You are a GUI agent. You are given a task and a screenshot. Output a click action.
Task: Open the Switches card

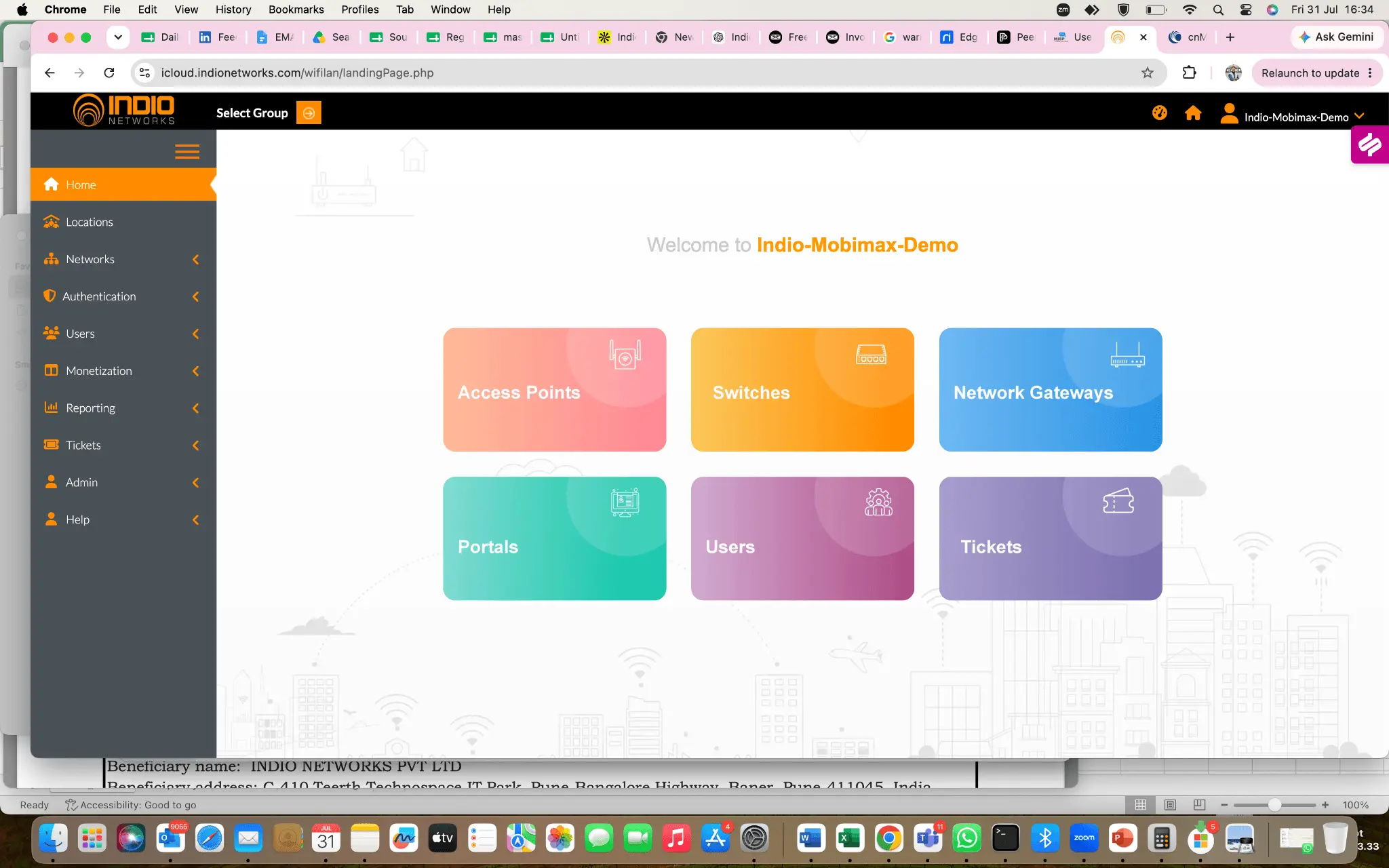(x=802, y=390)
